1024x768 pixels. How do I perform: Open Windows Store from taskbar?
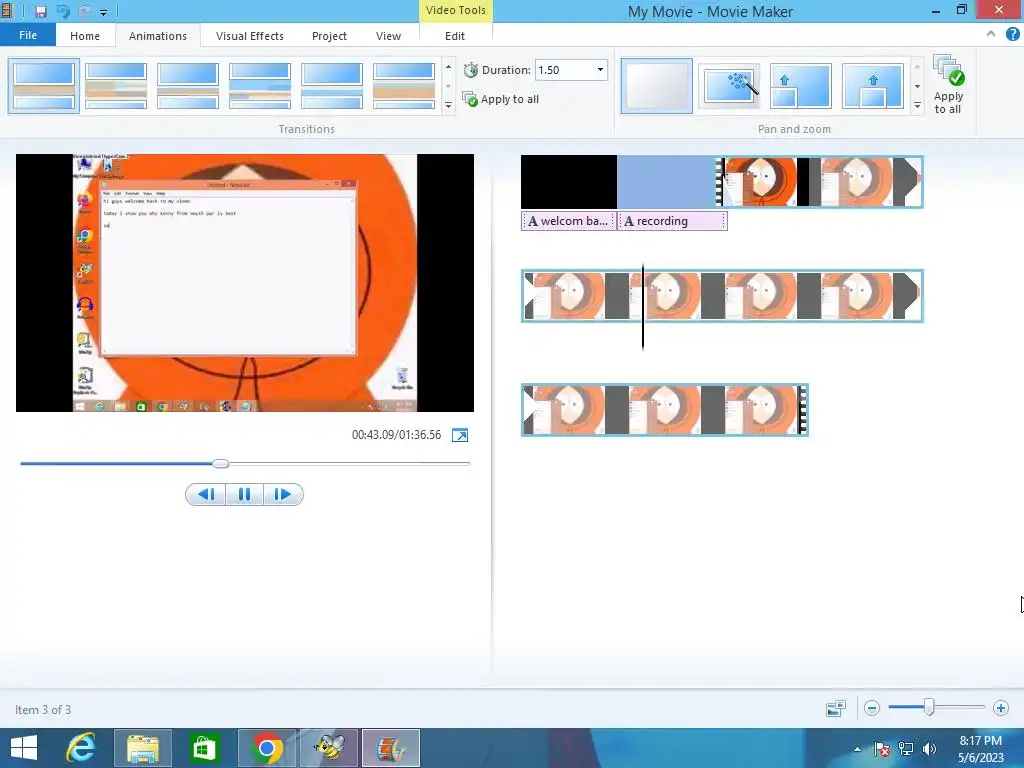tap(203, 748)
